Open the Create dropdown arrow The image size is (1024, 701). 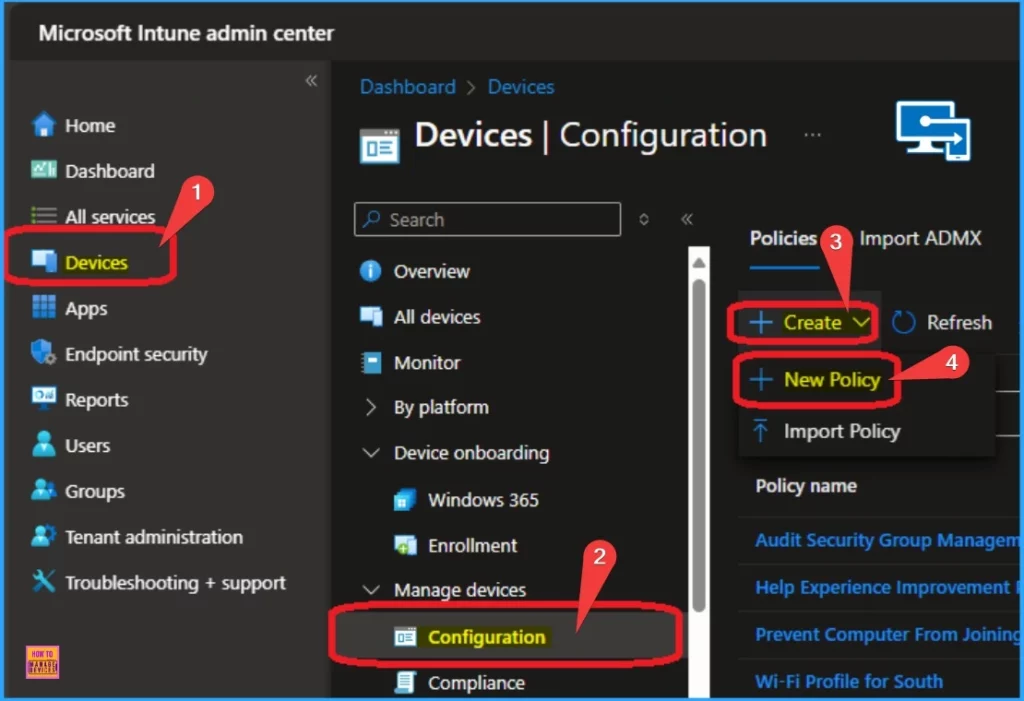click(x=861, y=321)
